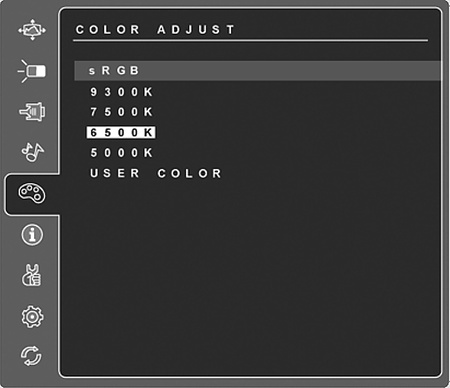Click the white selection box around 6500K
Screen dimensions: 450x388
(x=121, y=132)
